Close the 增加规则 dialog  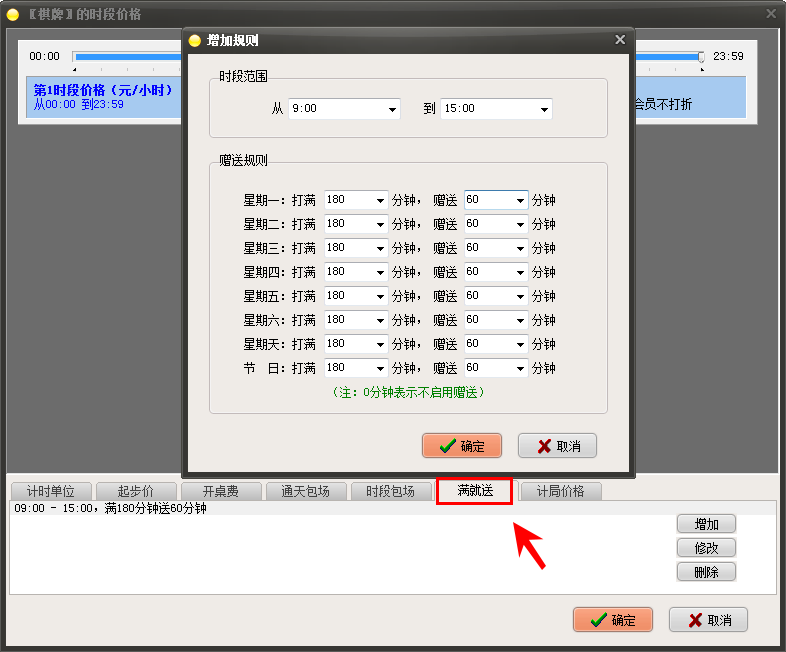pos(620,40)
